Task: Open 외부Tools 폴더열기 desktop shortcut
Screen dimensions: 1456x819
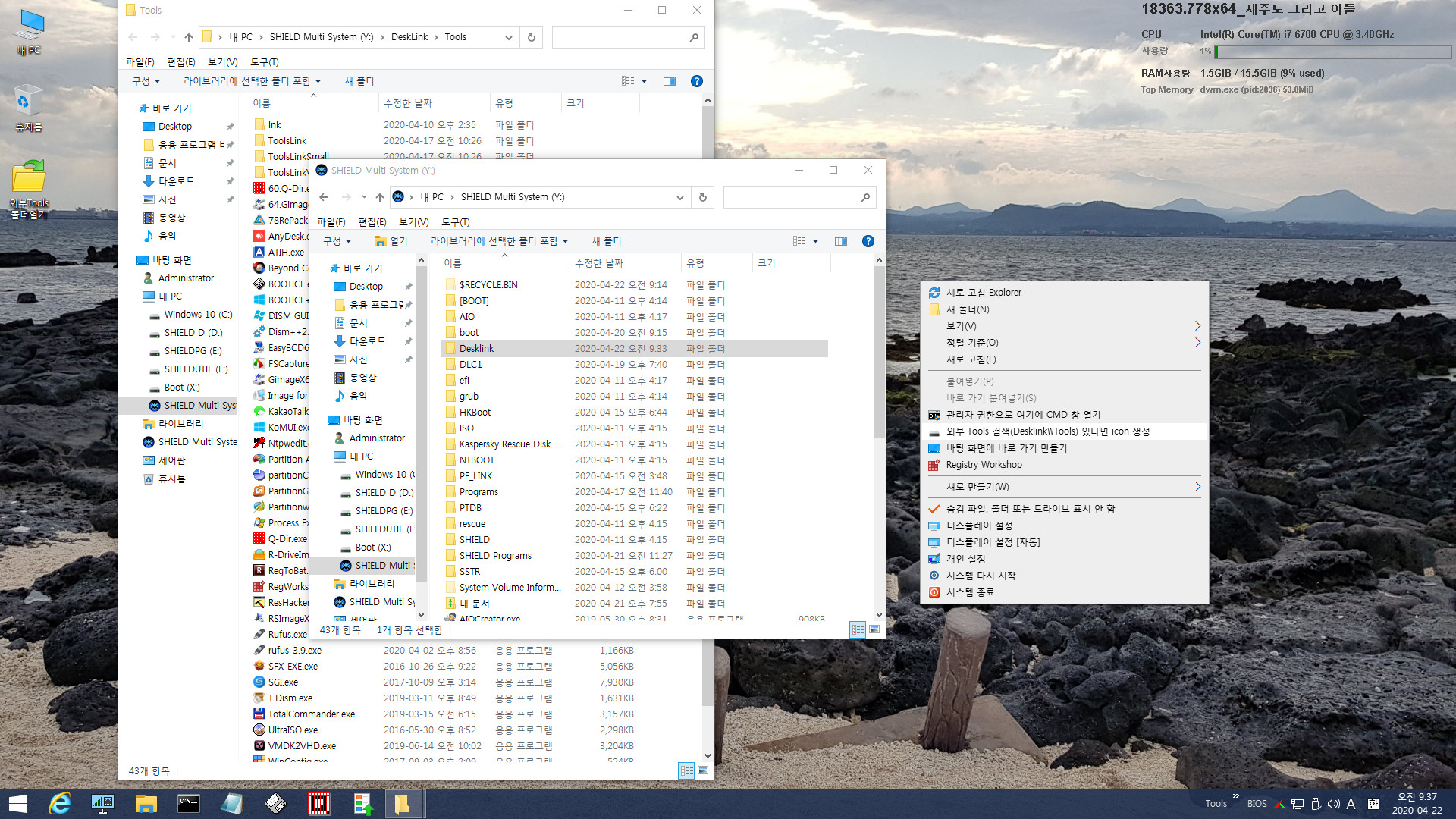Action: click(29, 190)
